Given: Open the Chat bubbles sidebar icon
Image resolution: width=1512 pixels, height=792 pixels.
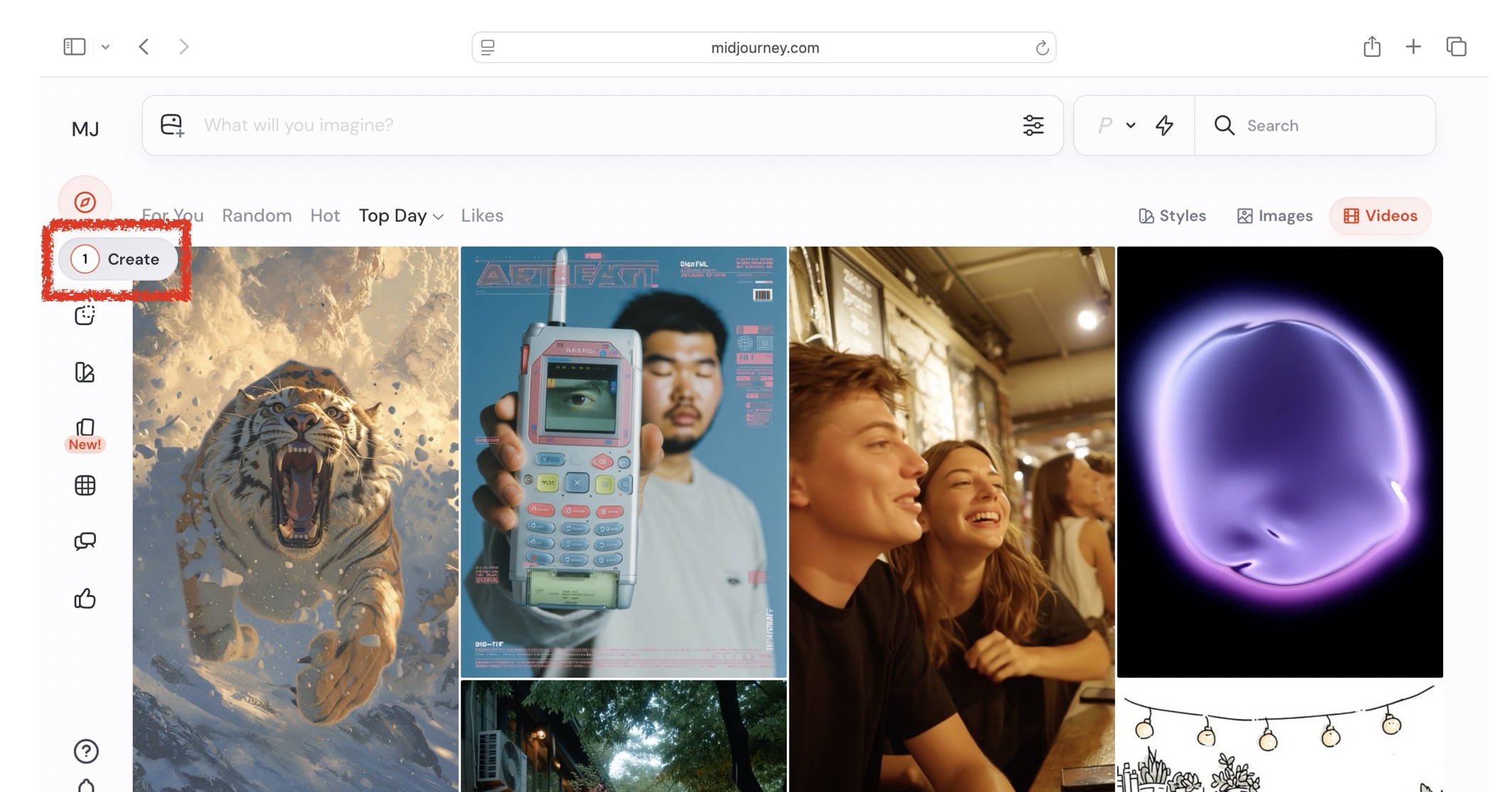Looking at the screenshot, I should [85, 542].
